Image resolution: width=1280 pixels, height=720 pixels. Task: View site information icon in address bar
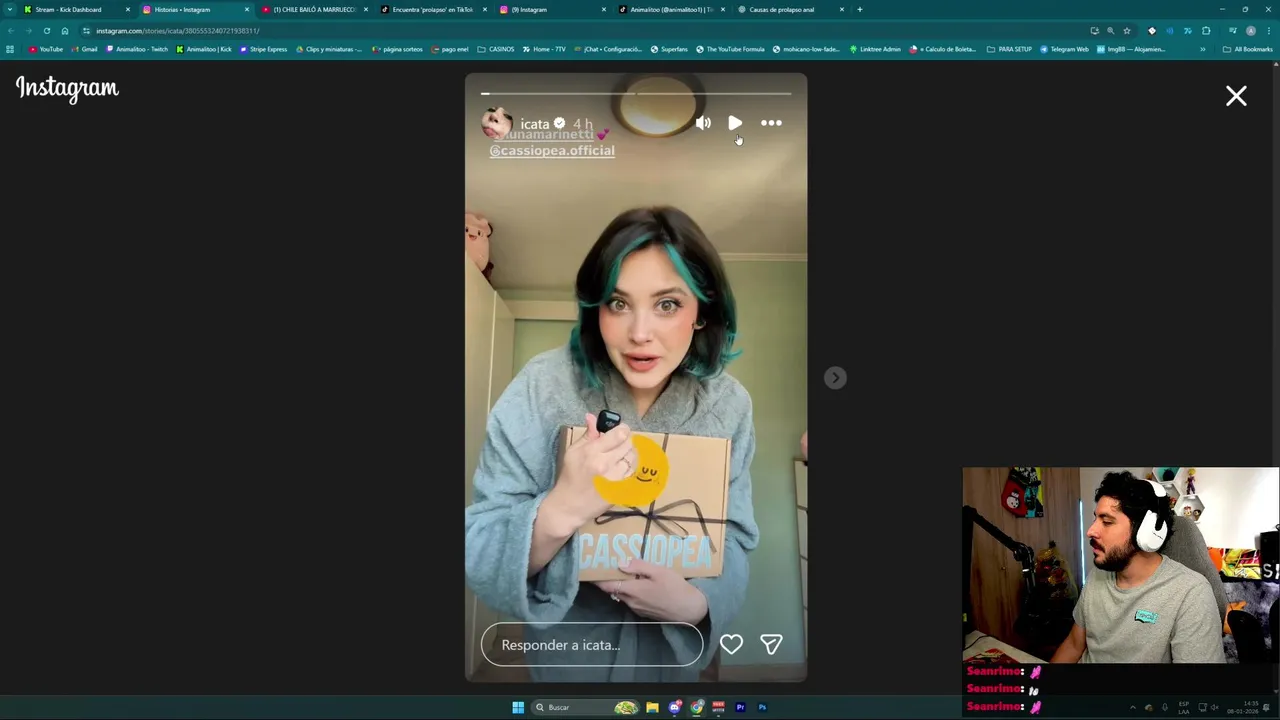(85, 31)
